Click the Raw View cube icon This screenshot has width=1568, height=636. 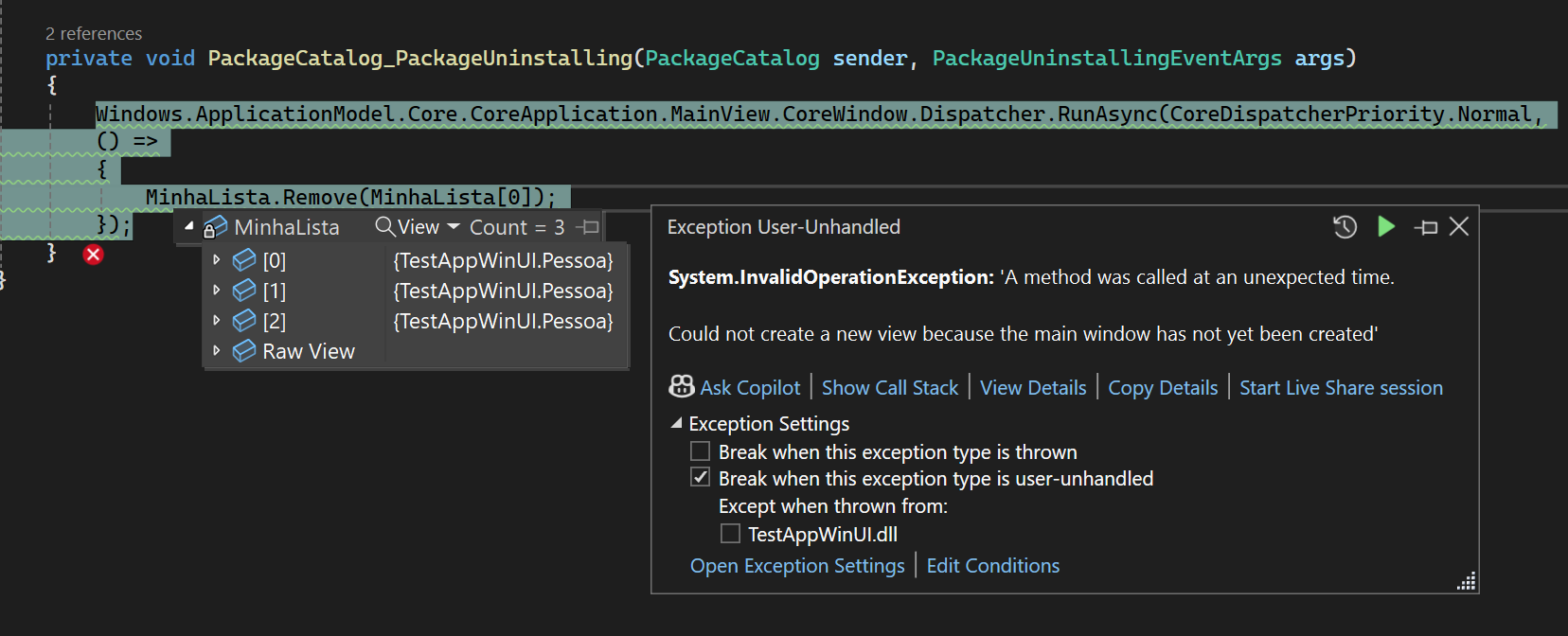pyautogui.click(x=244, y=351)
